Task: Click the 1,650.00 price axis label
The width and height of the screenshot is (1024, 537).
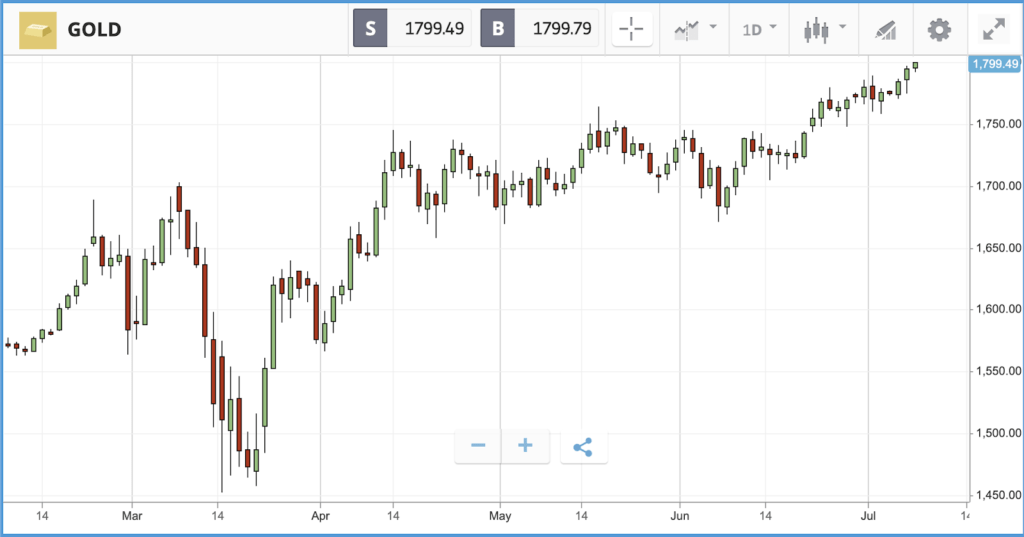Action: click(999, 248)
